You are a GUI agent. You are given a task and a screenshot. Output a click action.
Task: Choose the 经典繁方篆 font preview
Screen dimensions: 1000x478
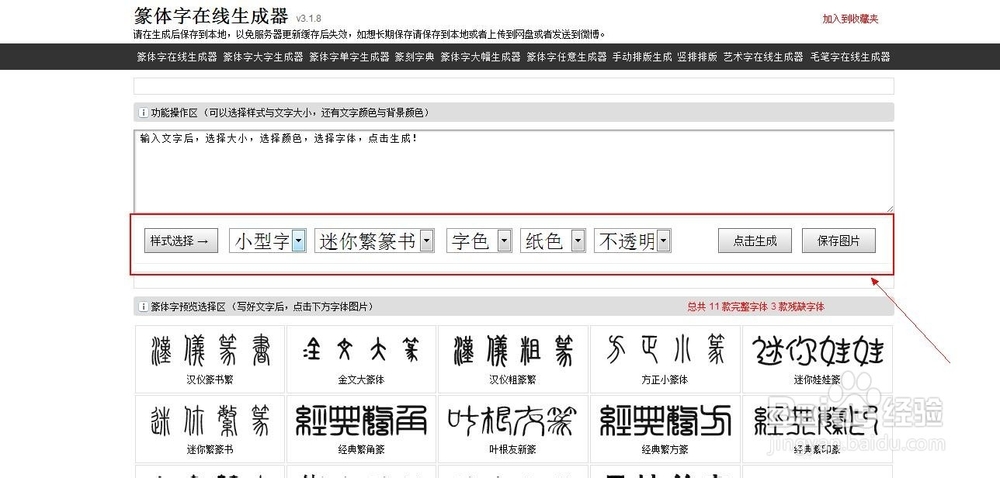[665, 428]
